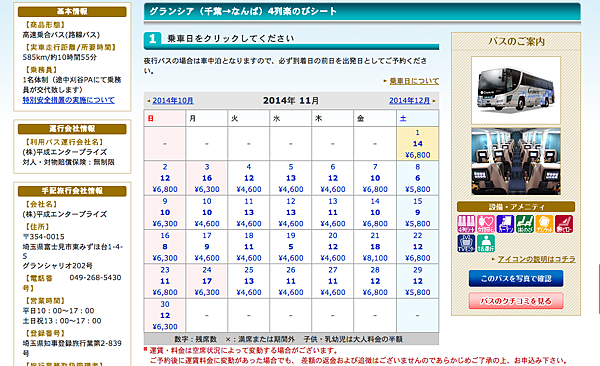
Task: Select November 17 boarding date
Action: tap(207, 247)
